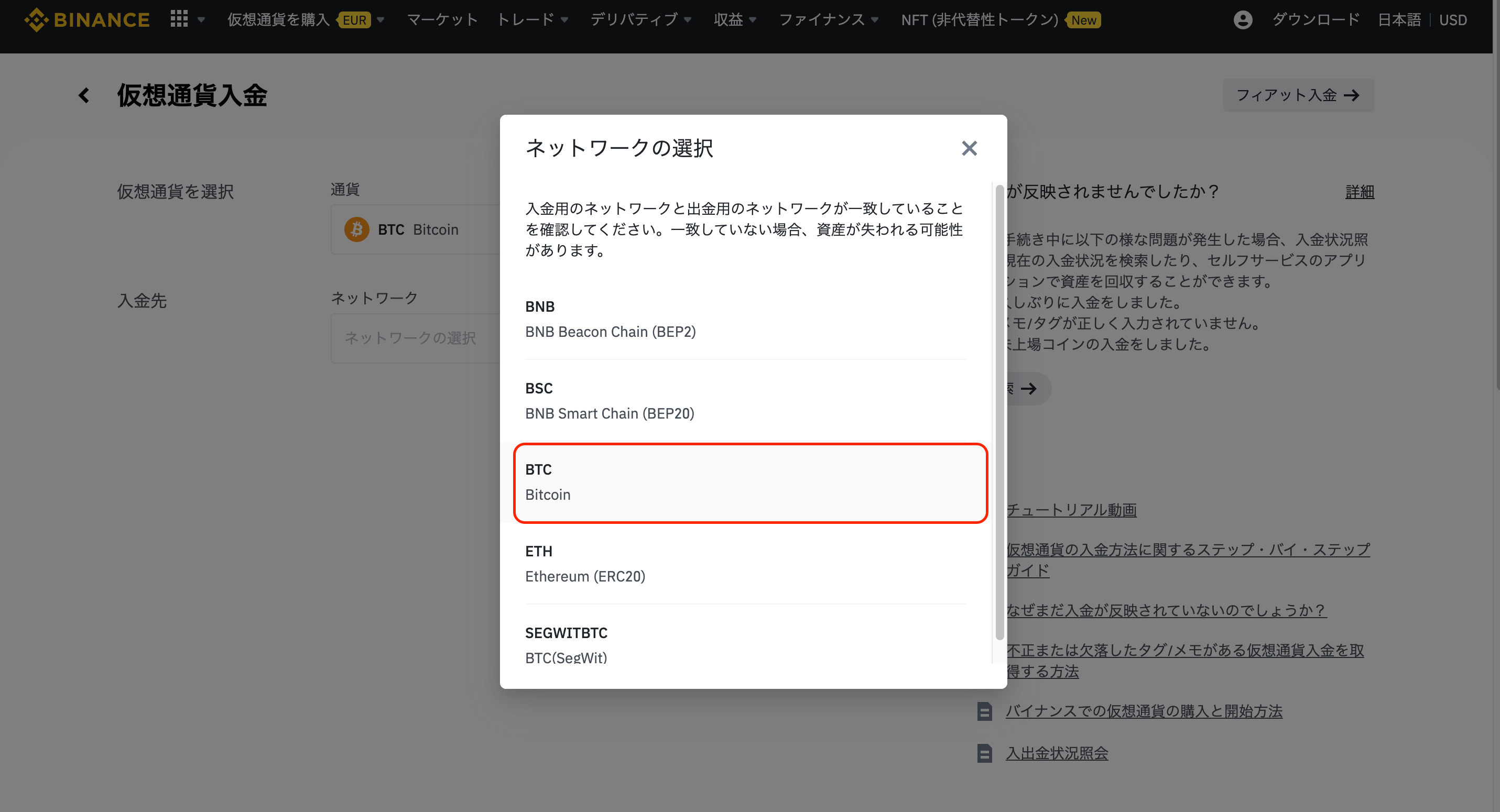The width and height of the screenshot is (1500, 812).
Task: Open the チュートリアル動画 link
Action: click(x=1071, y=510)
